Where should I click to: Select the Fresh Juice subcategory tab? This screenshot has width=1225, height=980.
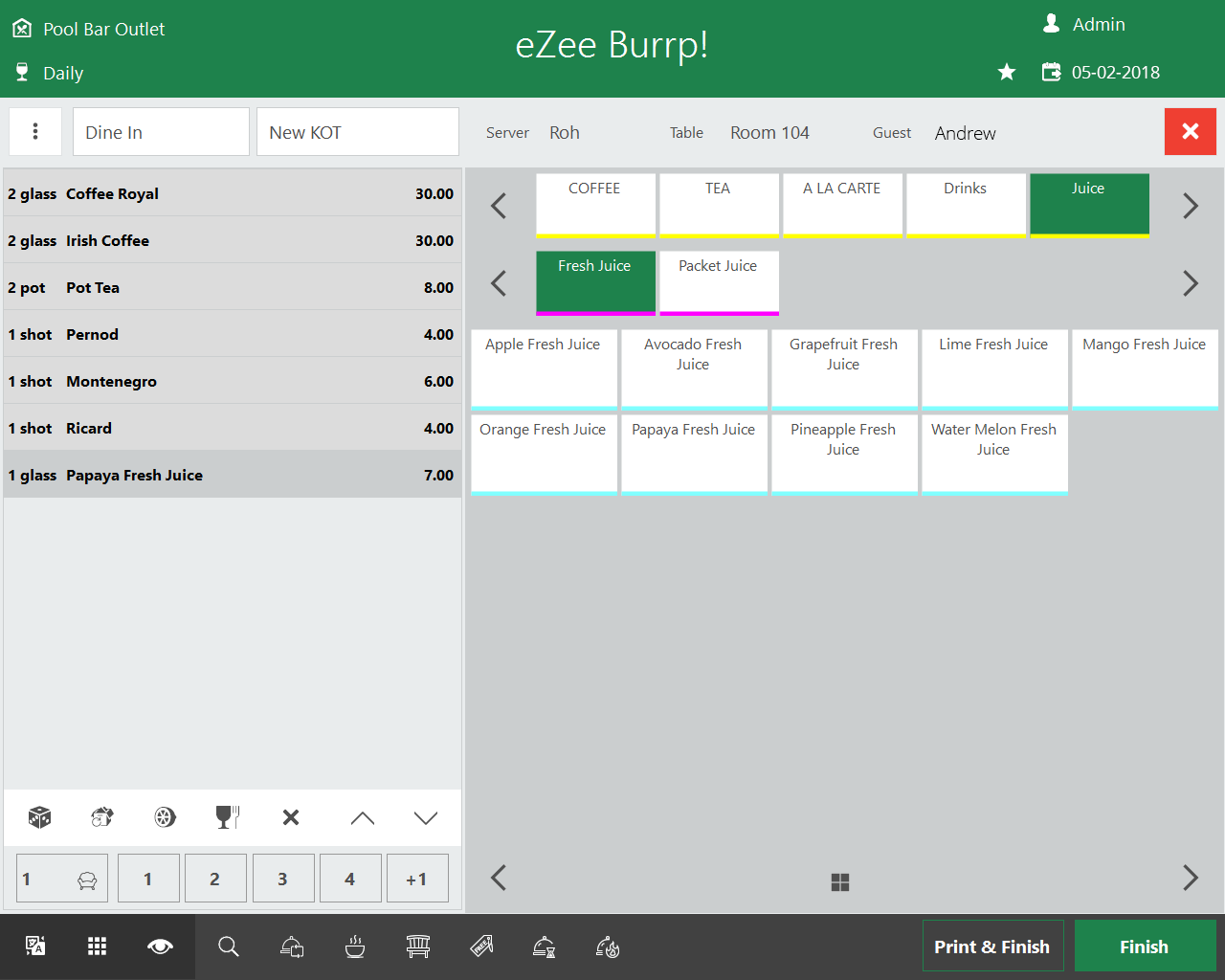coord(595,282)
